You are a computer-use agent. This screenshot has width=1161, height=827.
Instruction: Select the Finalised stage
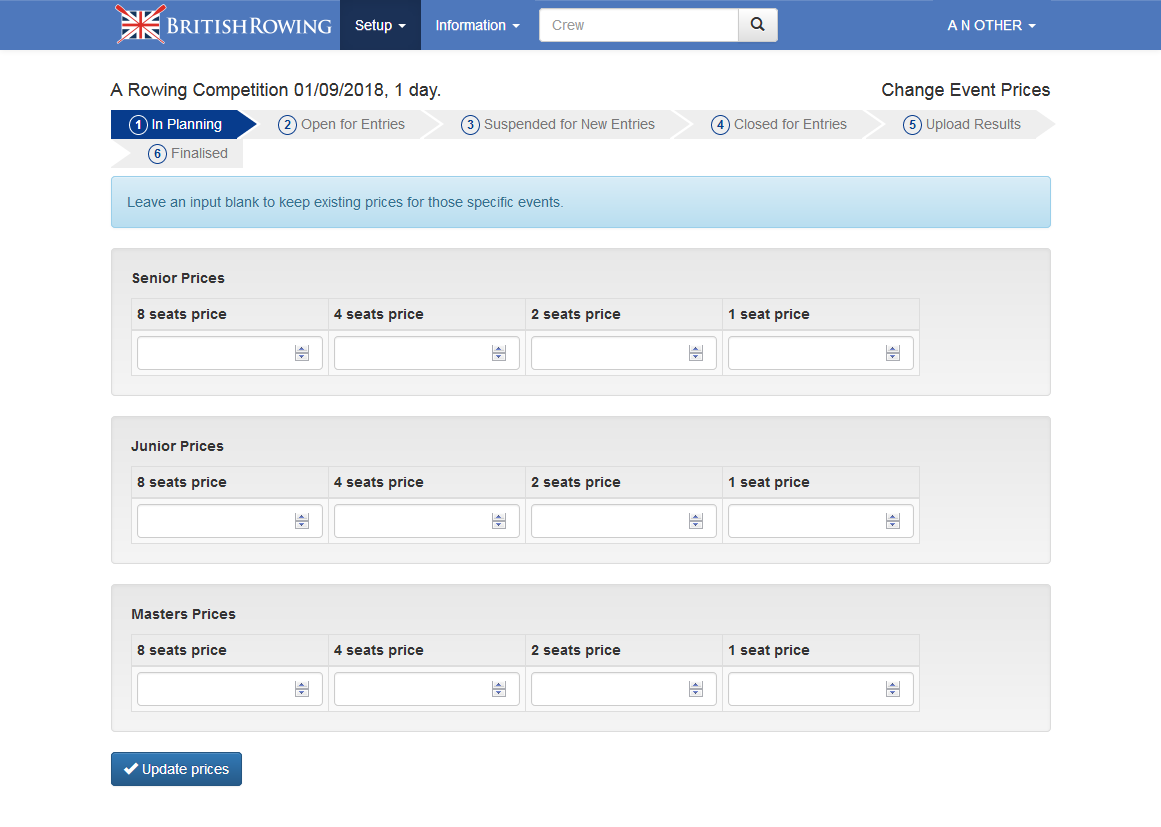pos(188,153)
